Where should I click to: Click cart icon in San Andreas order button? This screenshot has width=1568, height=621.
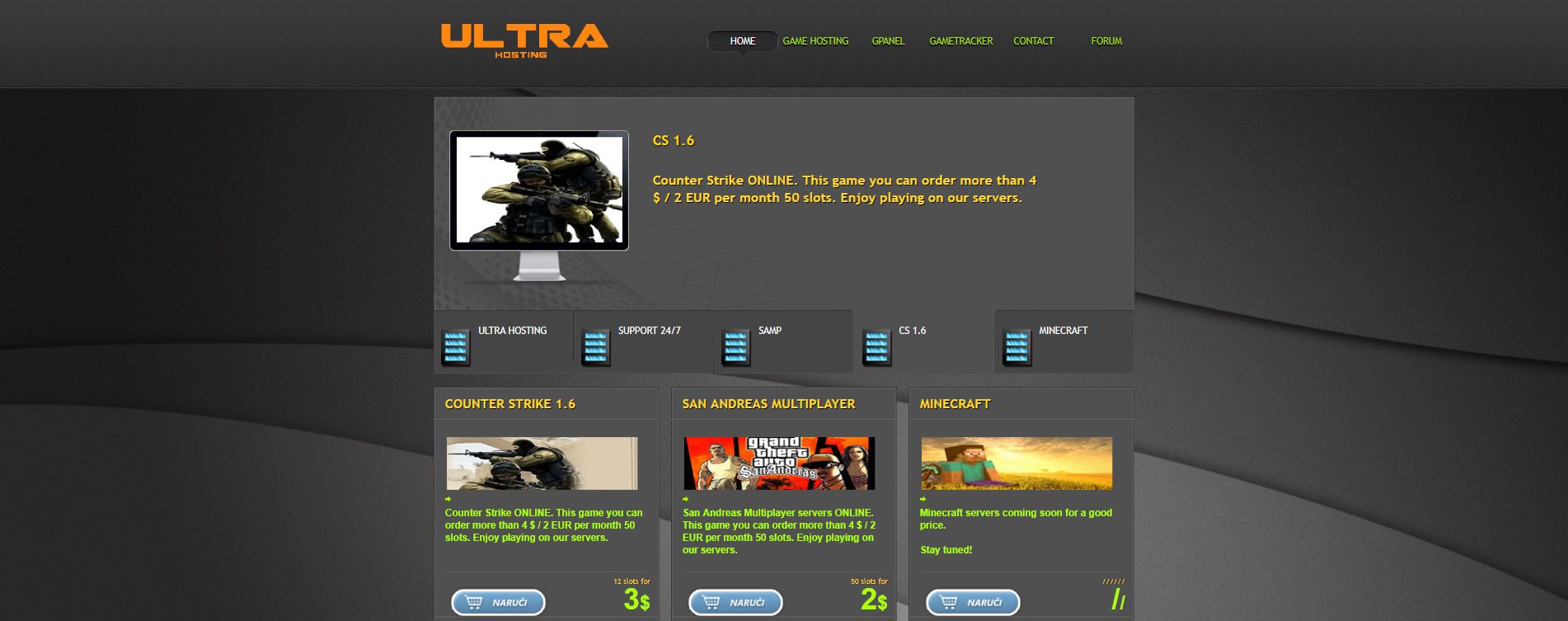(711, 602)
